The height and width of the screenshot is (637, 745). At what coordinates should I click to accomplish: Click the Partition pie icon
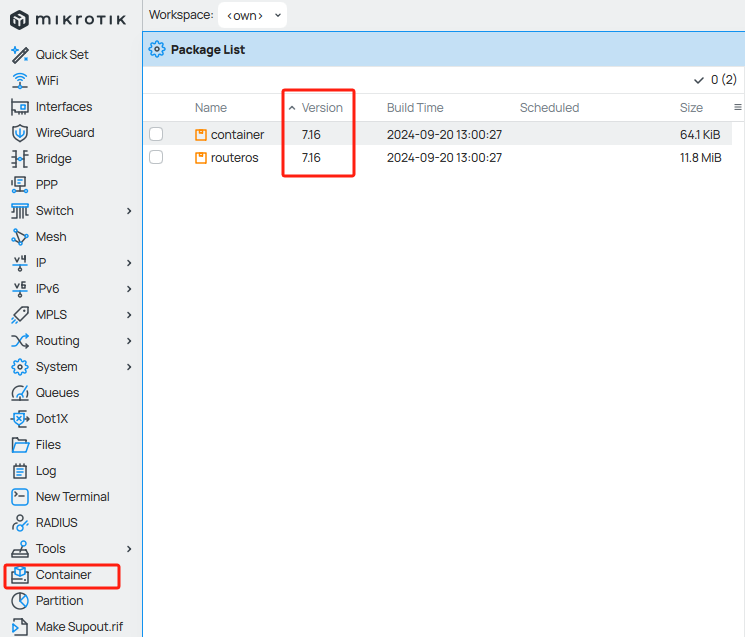click(19, 601)
